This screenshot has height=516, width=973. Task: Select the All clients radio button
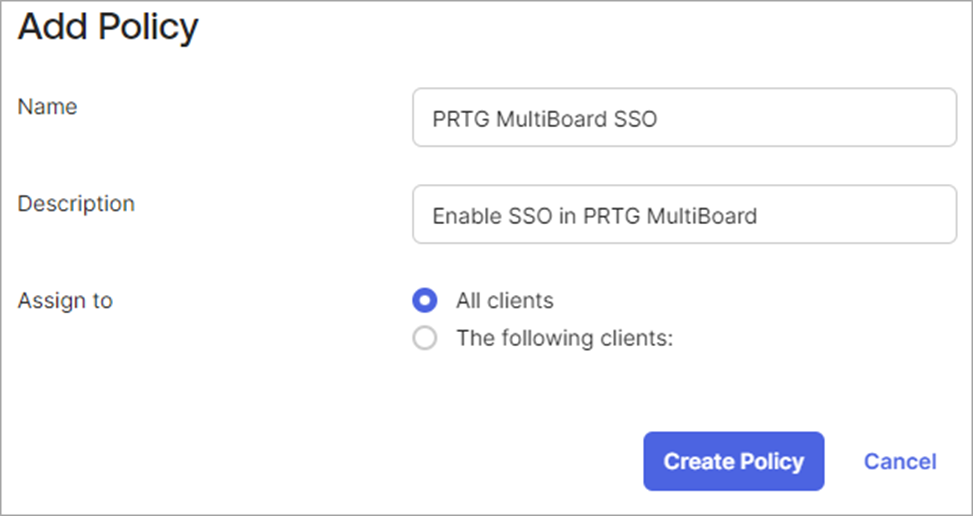point(425,301)
